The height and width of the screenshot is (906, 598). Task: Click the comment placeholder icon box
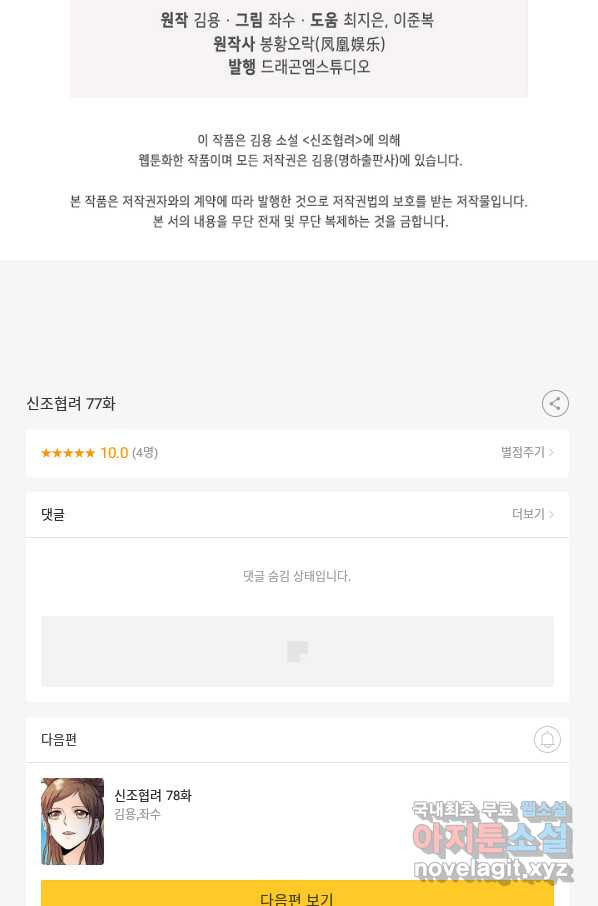297,651
